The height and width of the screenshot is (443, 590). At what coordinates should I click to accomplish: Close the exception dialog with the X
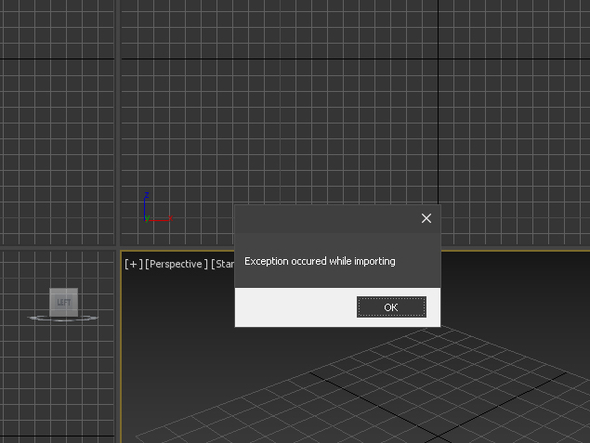[426, 218]
